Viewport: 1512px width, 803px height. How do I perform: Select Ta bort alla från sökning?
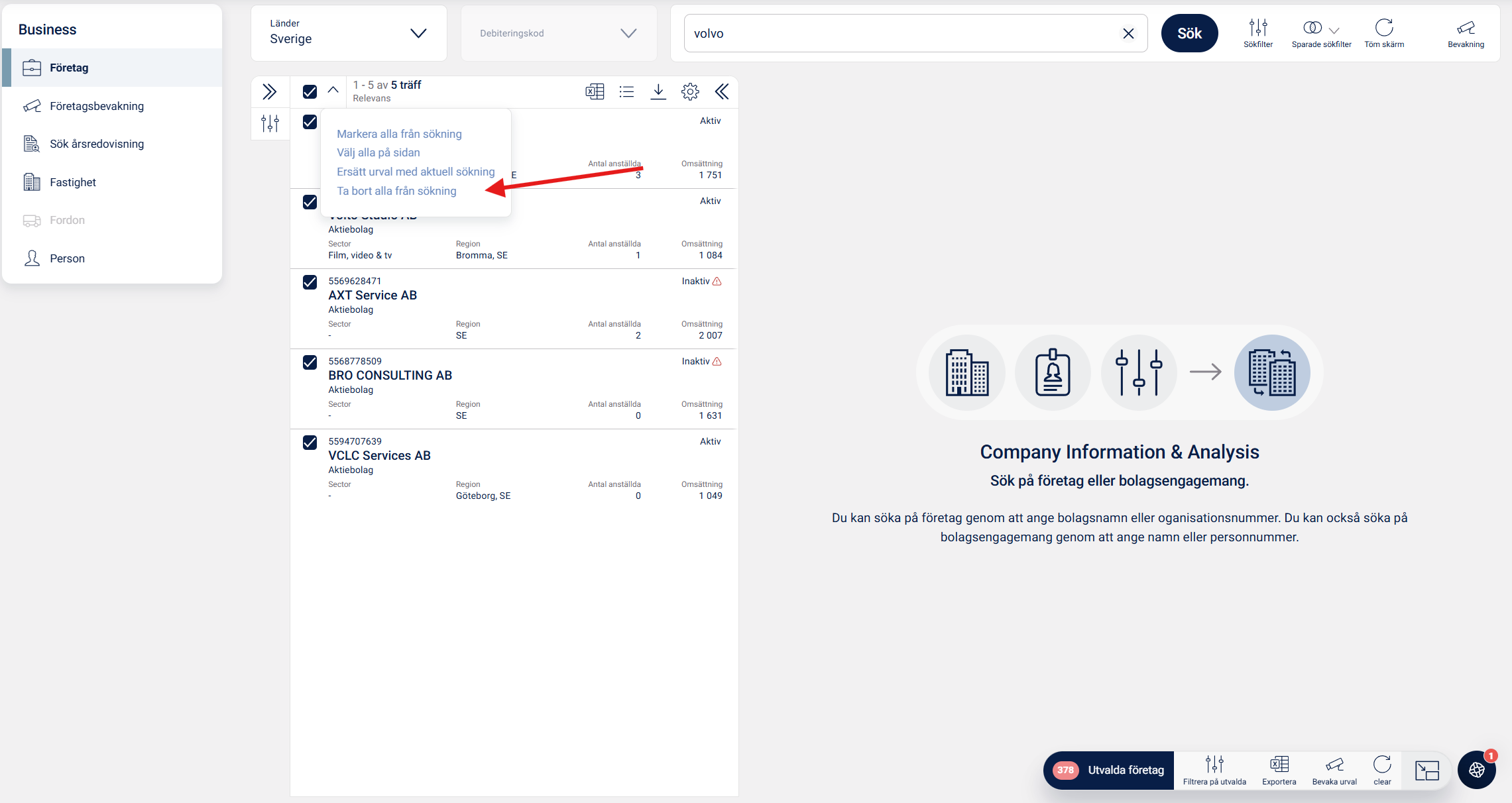(x=396, y=191)
